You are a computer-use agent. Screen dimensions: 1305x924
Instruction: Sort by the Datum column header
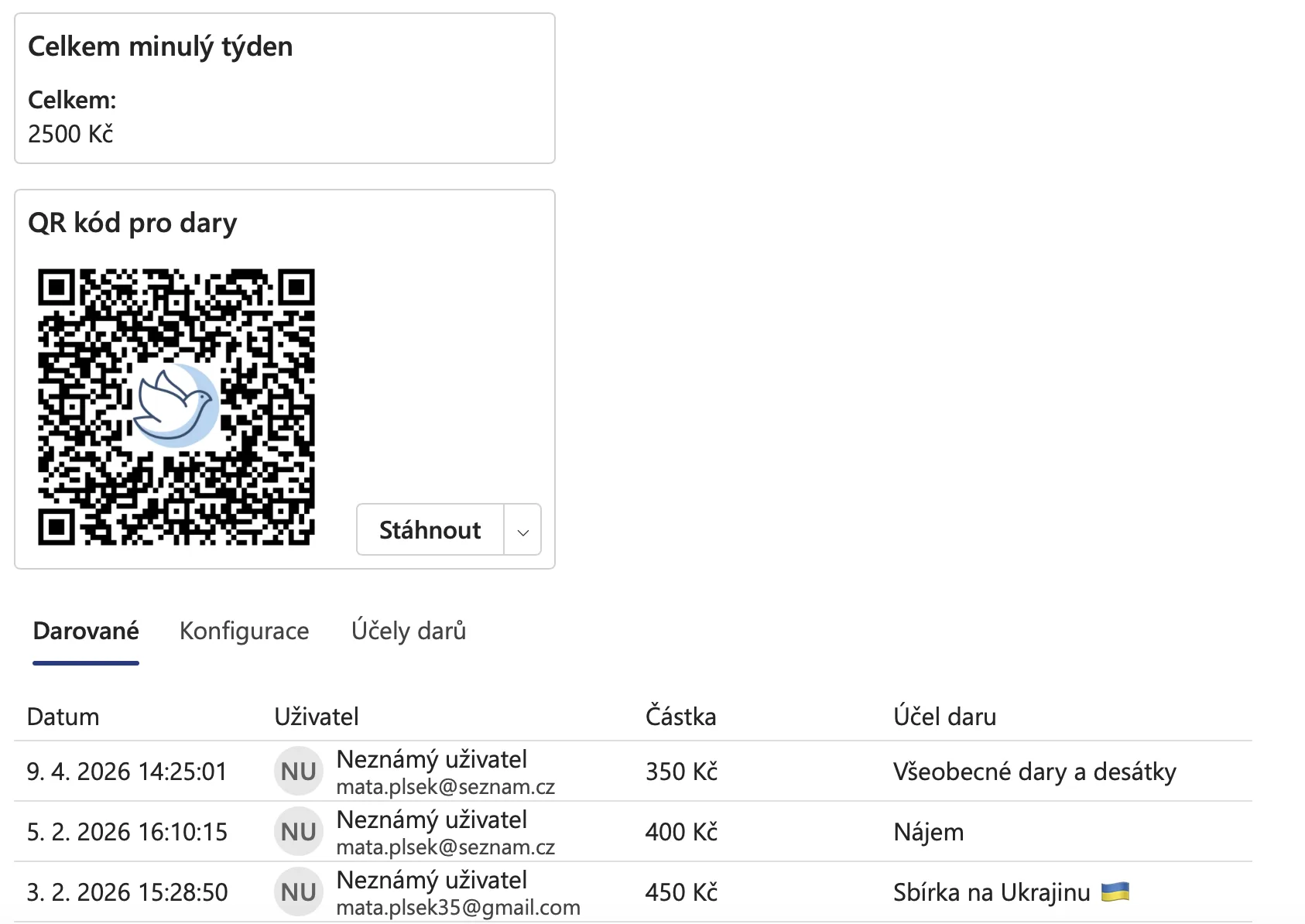click(x=63, y=717)
